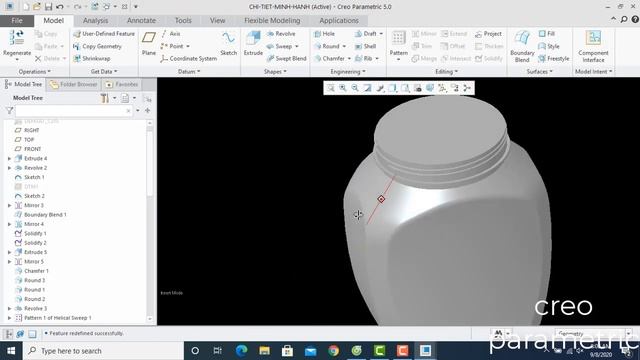Open the Style surface tool
The width and height of the screenshot is (640, 360).
click(x=549, y=47)
